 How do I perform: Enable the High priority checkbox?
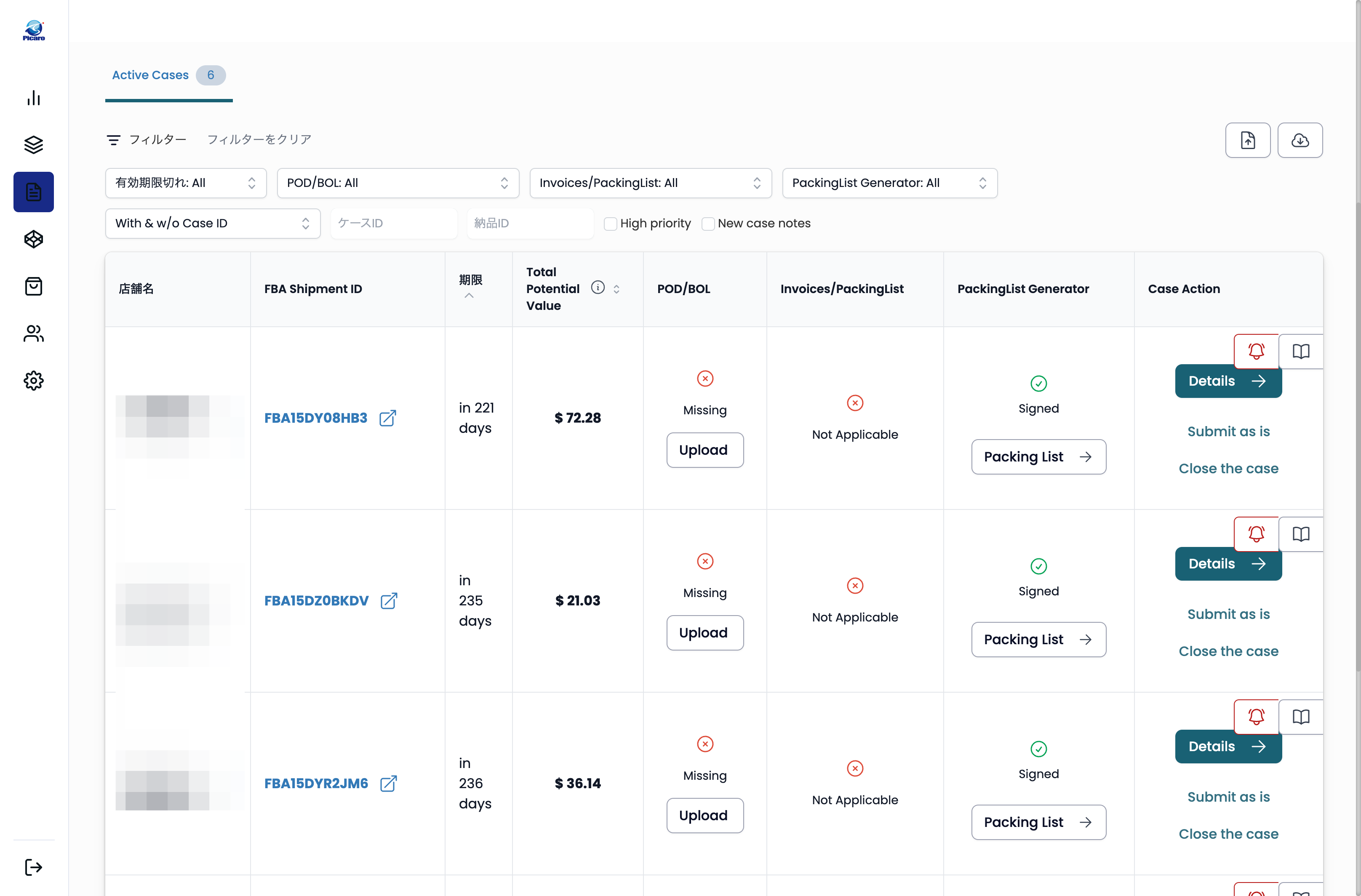coord(610,224)
